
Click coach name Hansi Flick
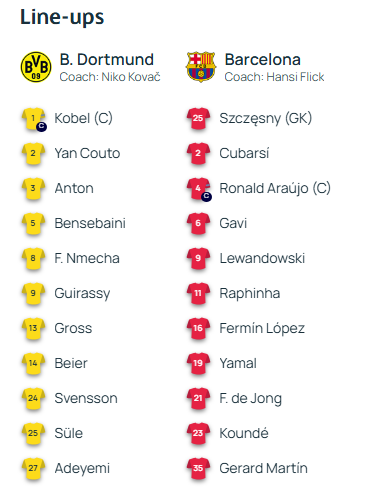click(x=295, y=77)
